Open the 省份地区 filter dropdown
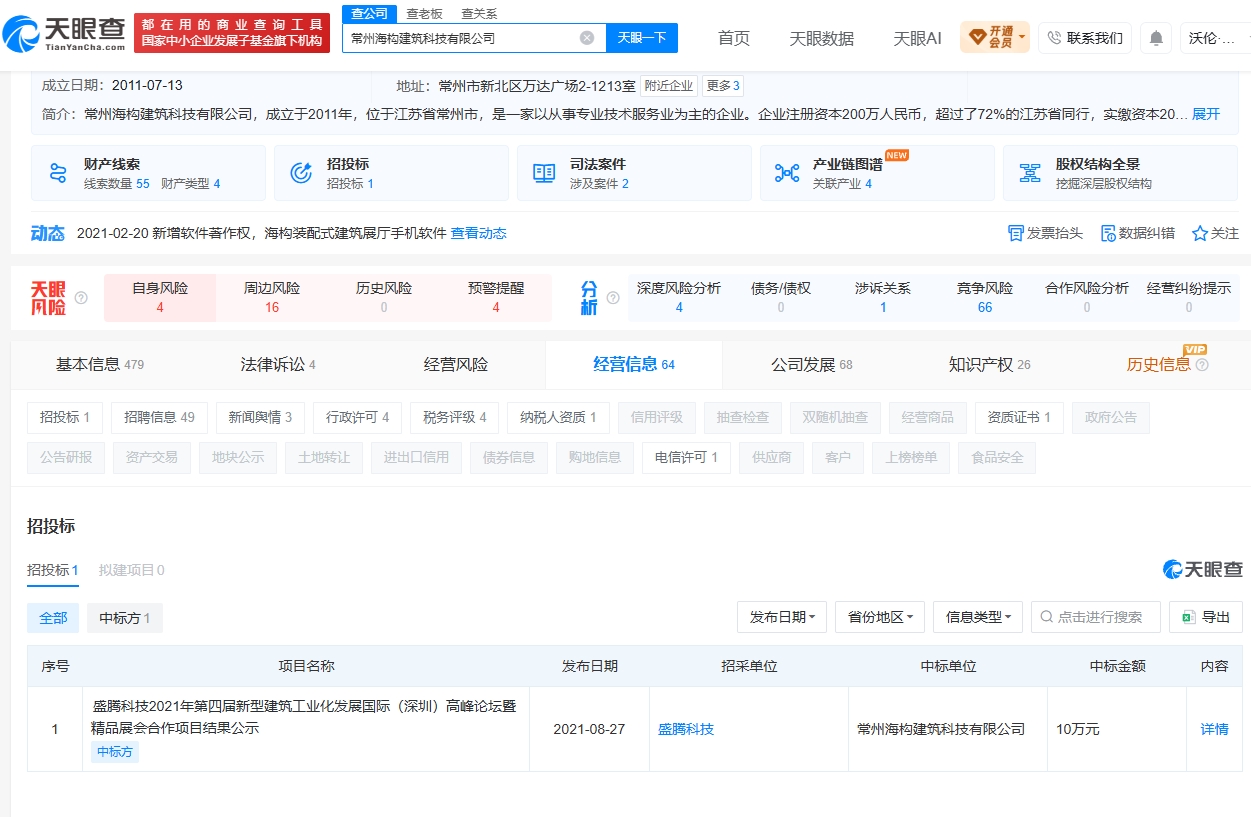 click(x=880, y=617)
